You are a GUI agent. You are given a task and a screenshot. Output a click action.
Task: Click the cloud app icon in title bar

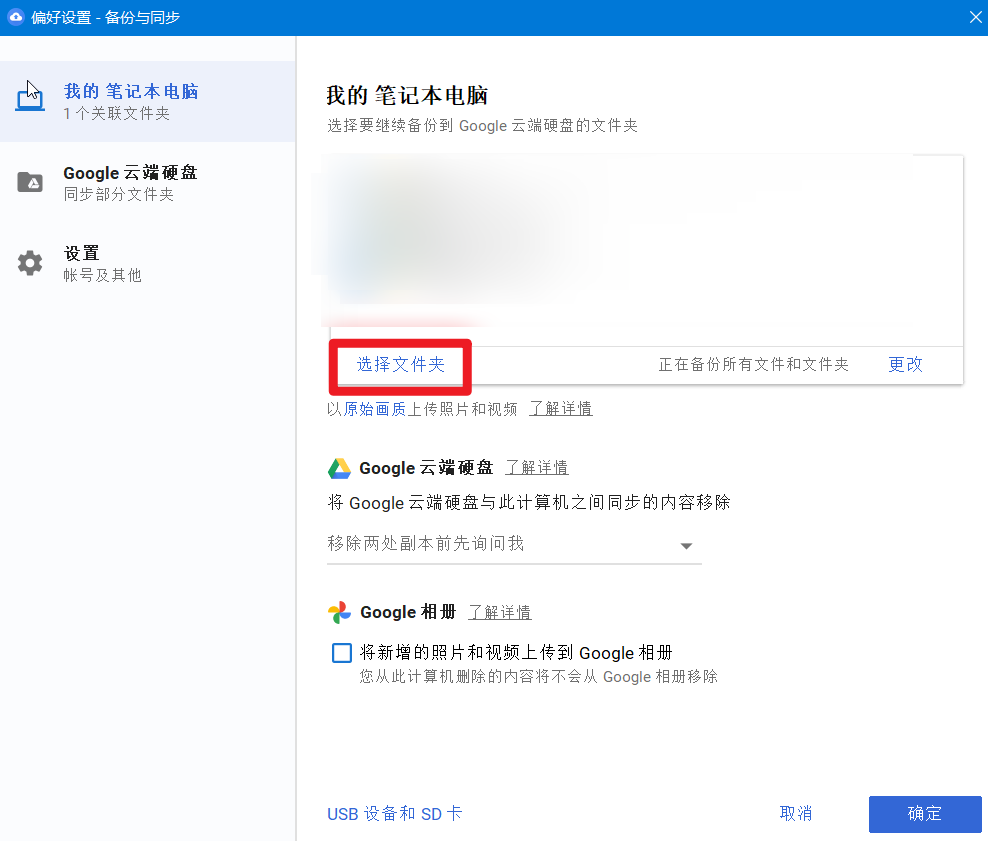(x=16, y=17)
